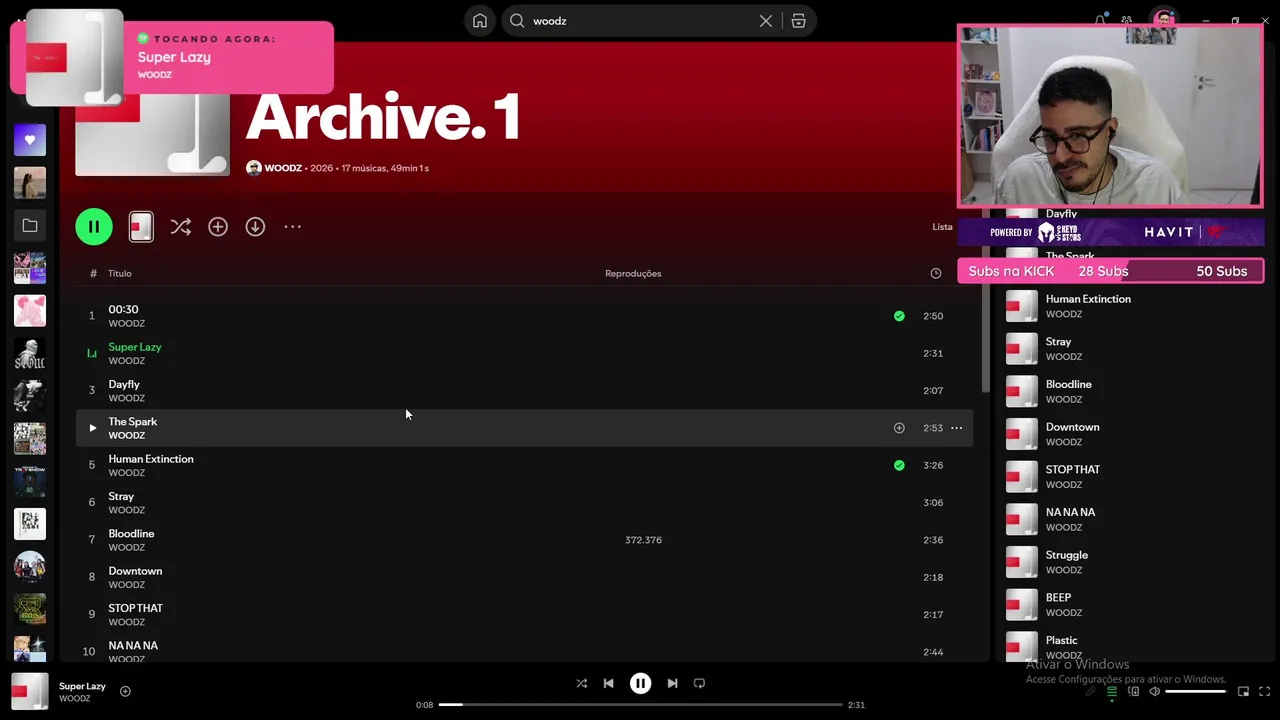This screenshot has height=720, width=1280.
Task: Open the Browse icon beside search
Action: pos(798,21)
